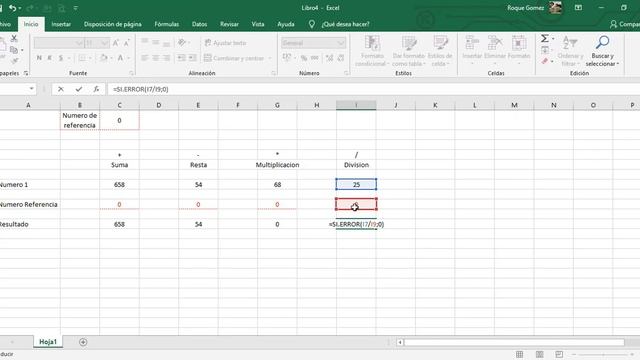This screenshot has height=360, width=640.
Task: Click the zoom slider in the status bar
Action: pyautogui.click(x=603, y=354)
